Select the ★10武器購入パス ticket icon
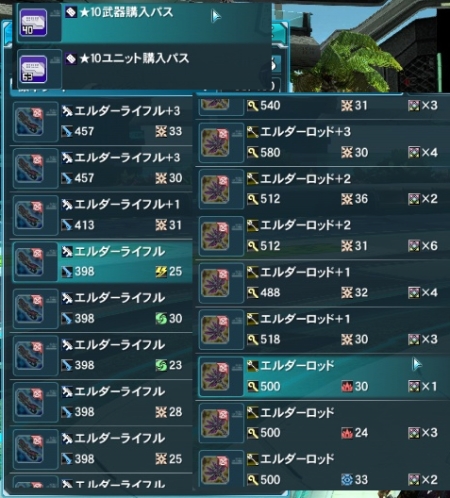Screen dimensions: 450x498 [33, 23]
